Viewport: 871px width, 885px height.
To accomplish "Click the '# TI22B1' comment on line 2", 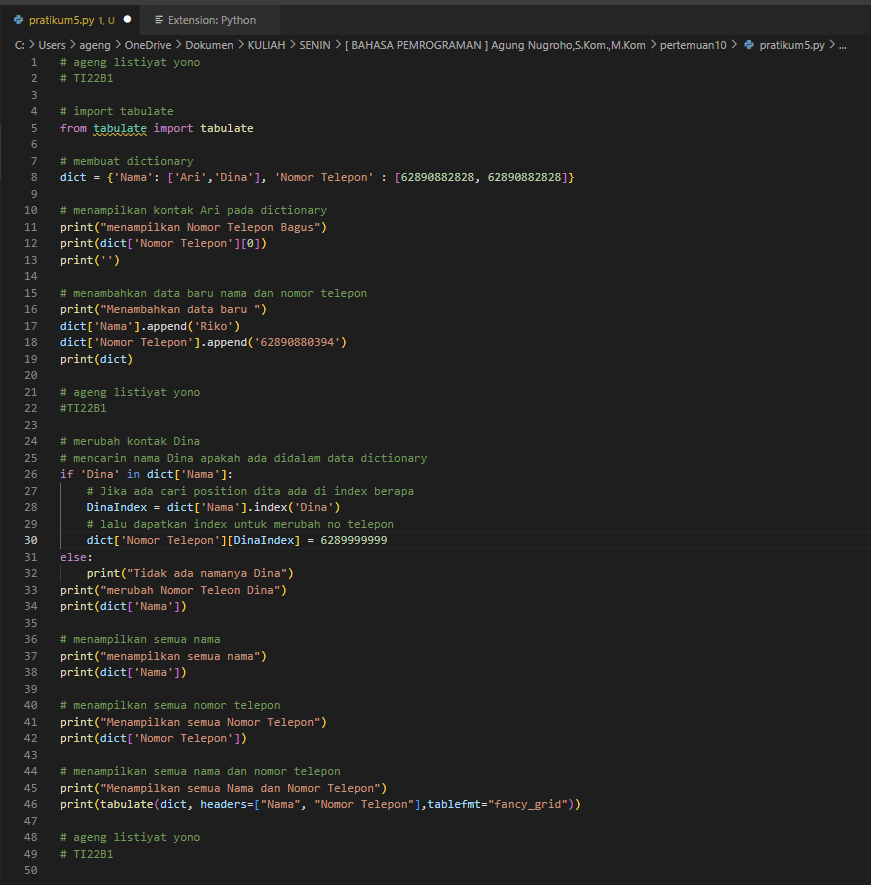I will click(x=87, y=78).
